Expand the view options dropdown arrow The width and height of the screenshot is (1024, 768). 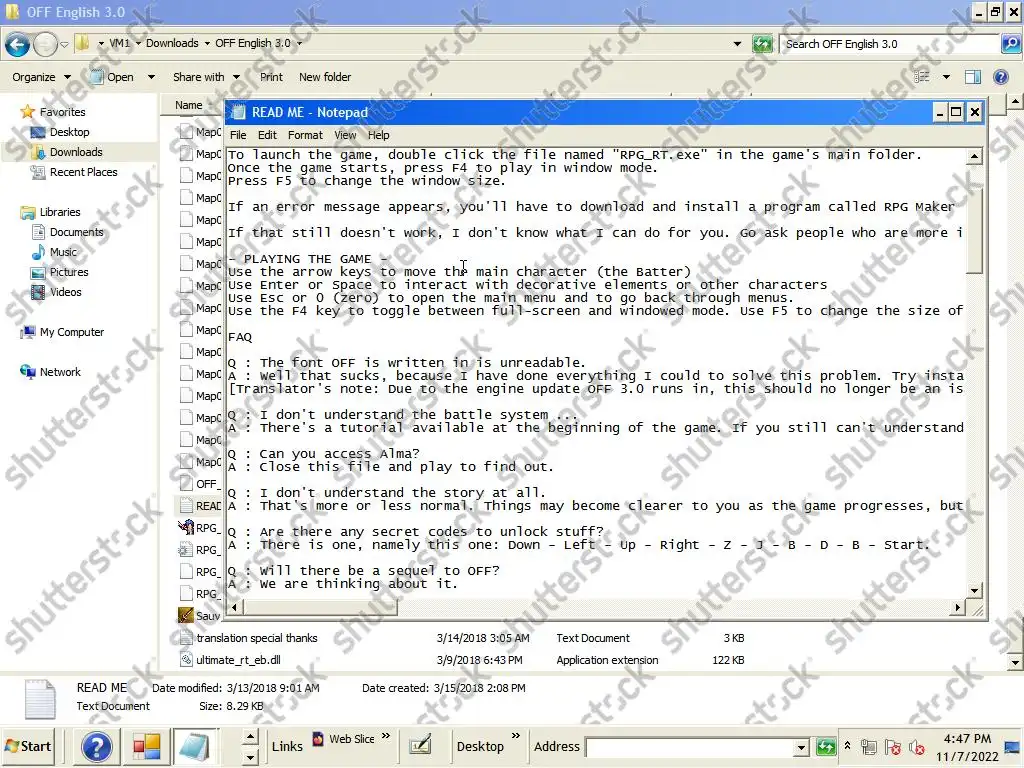[x=946, y=77]
